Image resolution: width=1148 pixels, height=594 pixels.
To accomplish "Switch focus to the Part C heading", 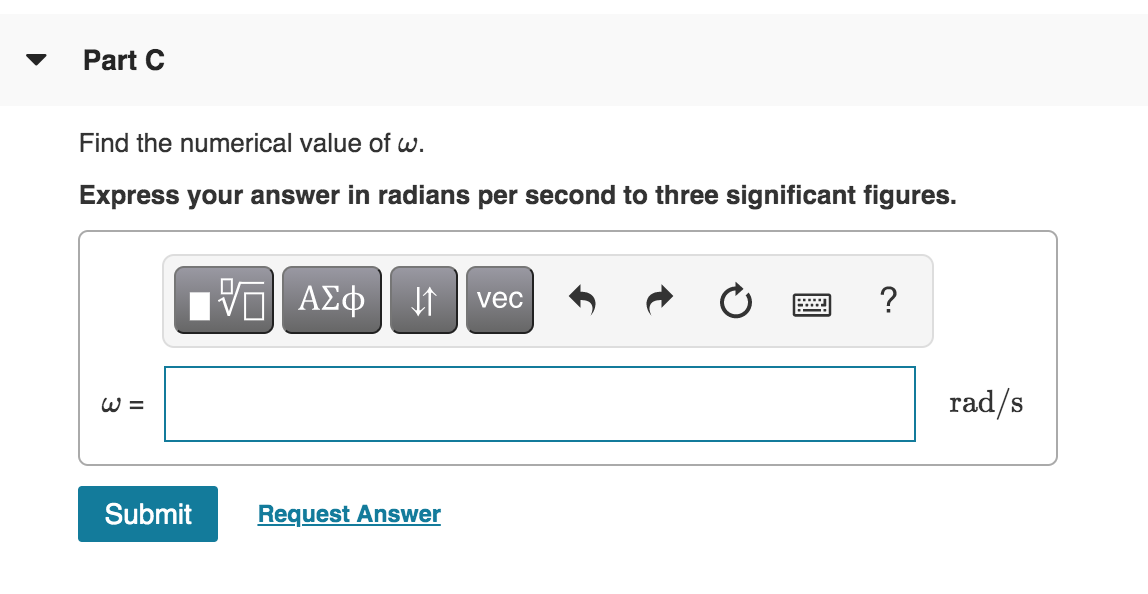I will pyautogui.click(x=125, y=61).
